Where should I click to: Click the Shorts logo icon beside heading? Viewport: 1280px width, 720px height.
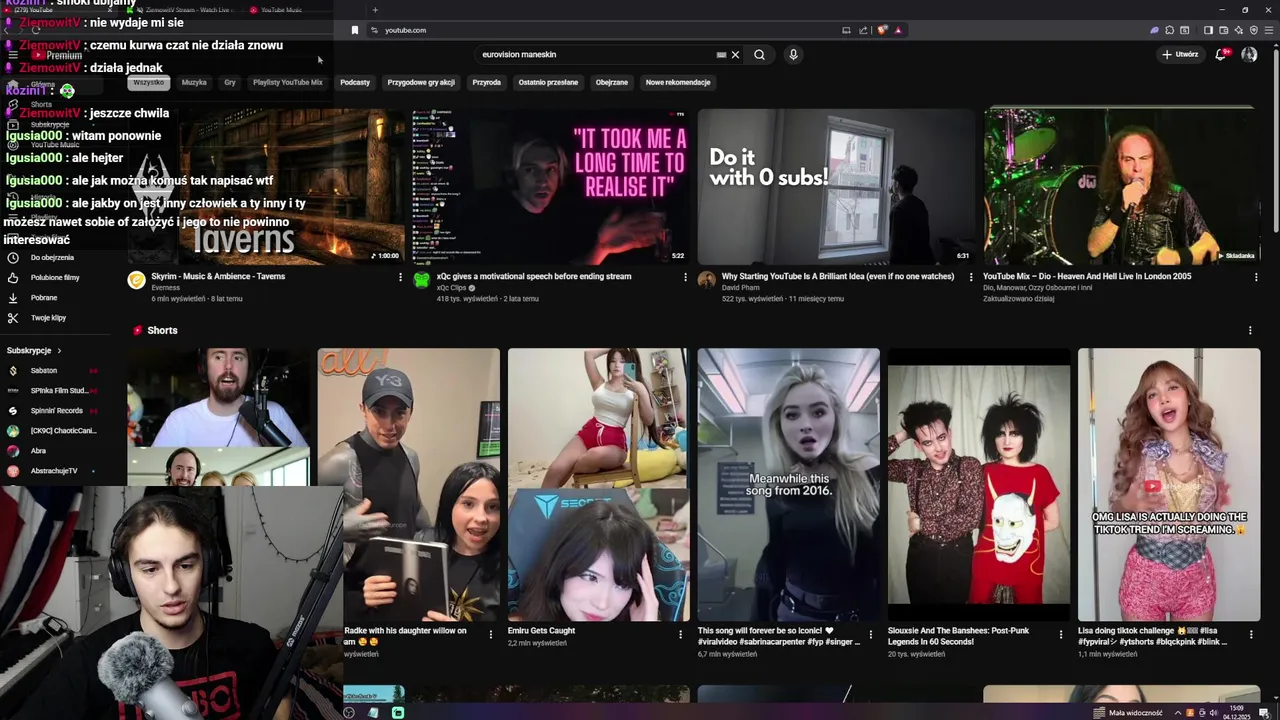point(137,330)
